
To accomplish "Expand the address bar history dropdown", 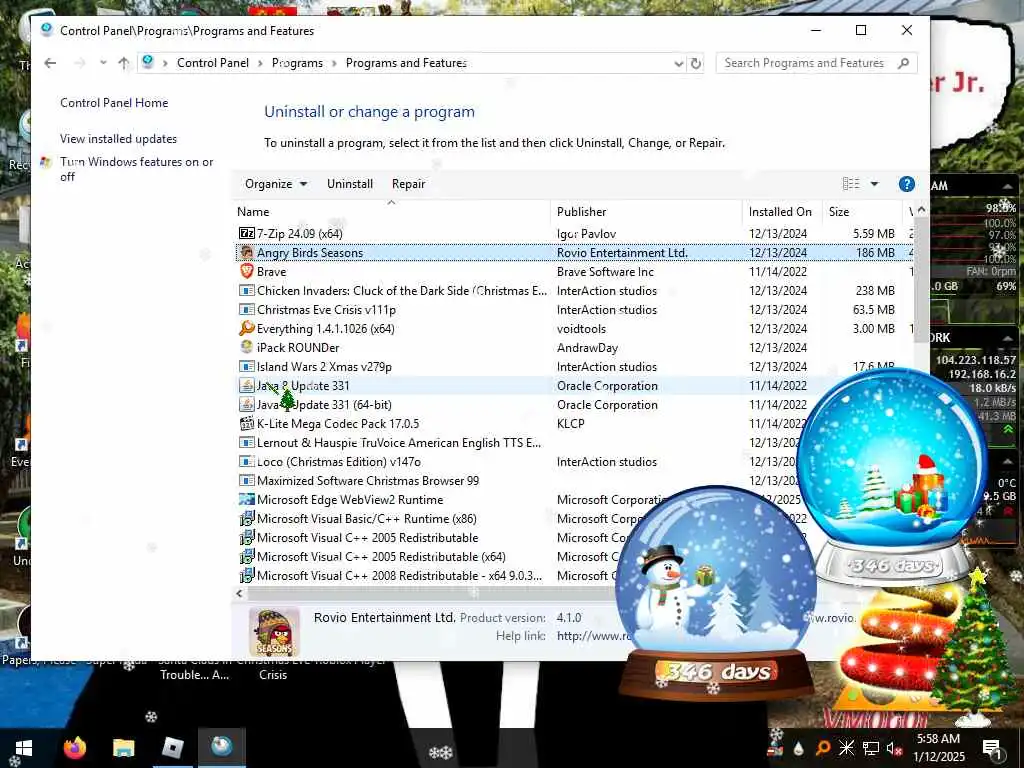I will [679, 63].
